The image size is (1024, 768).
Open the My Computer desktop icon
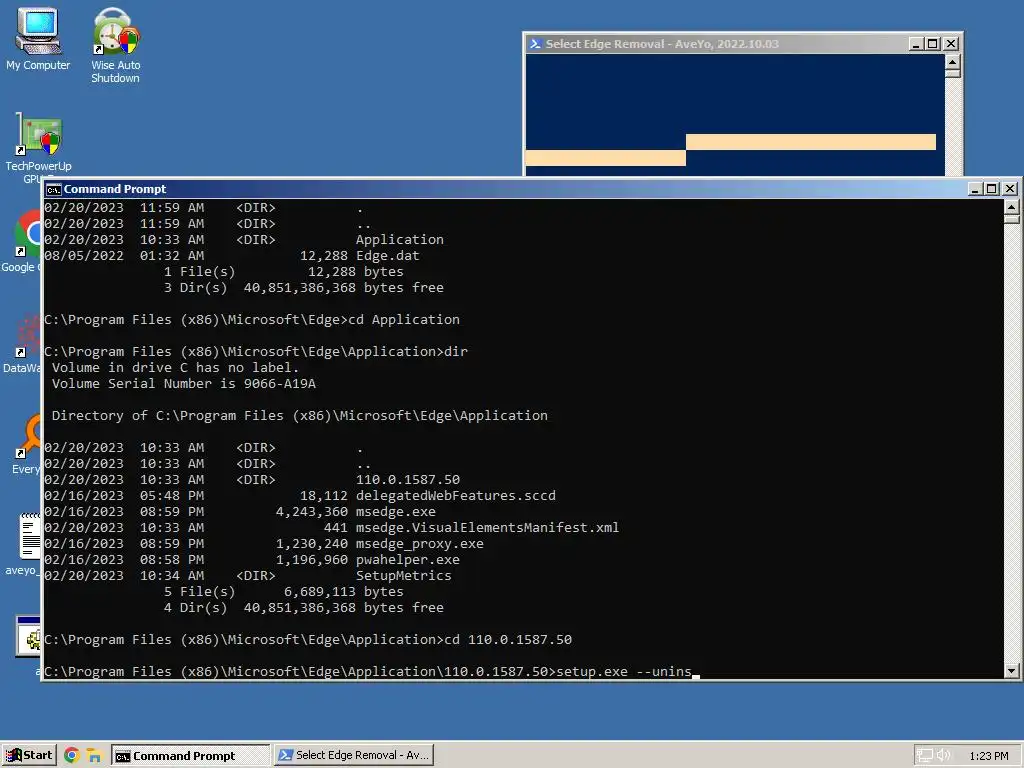[38, 39]
